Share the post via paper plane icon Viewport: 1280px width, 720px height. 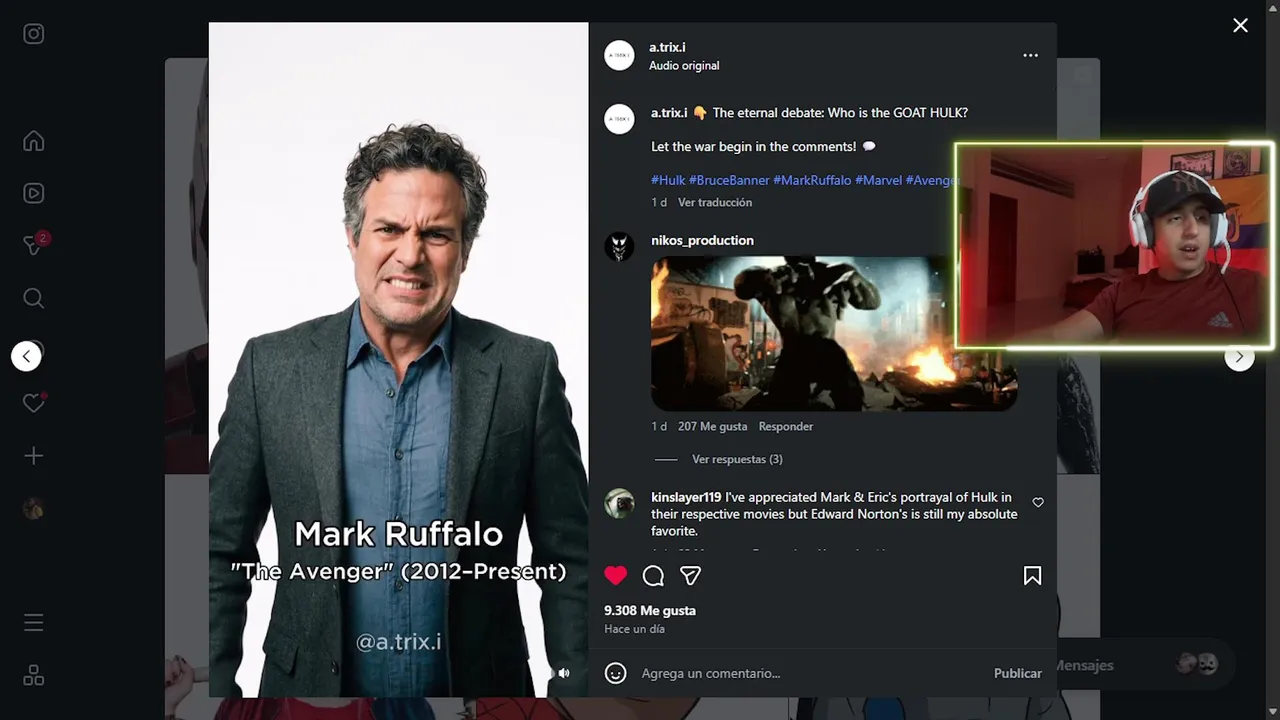pyautogui.click(x=691, y=575)
